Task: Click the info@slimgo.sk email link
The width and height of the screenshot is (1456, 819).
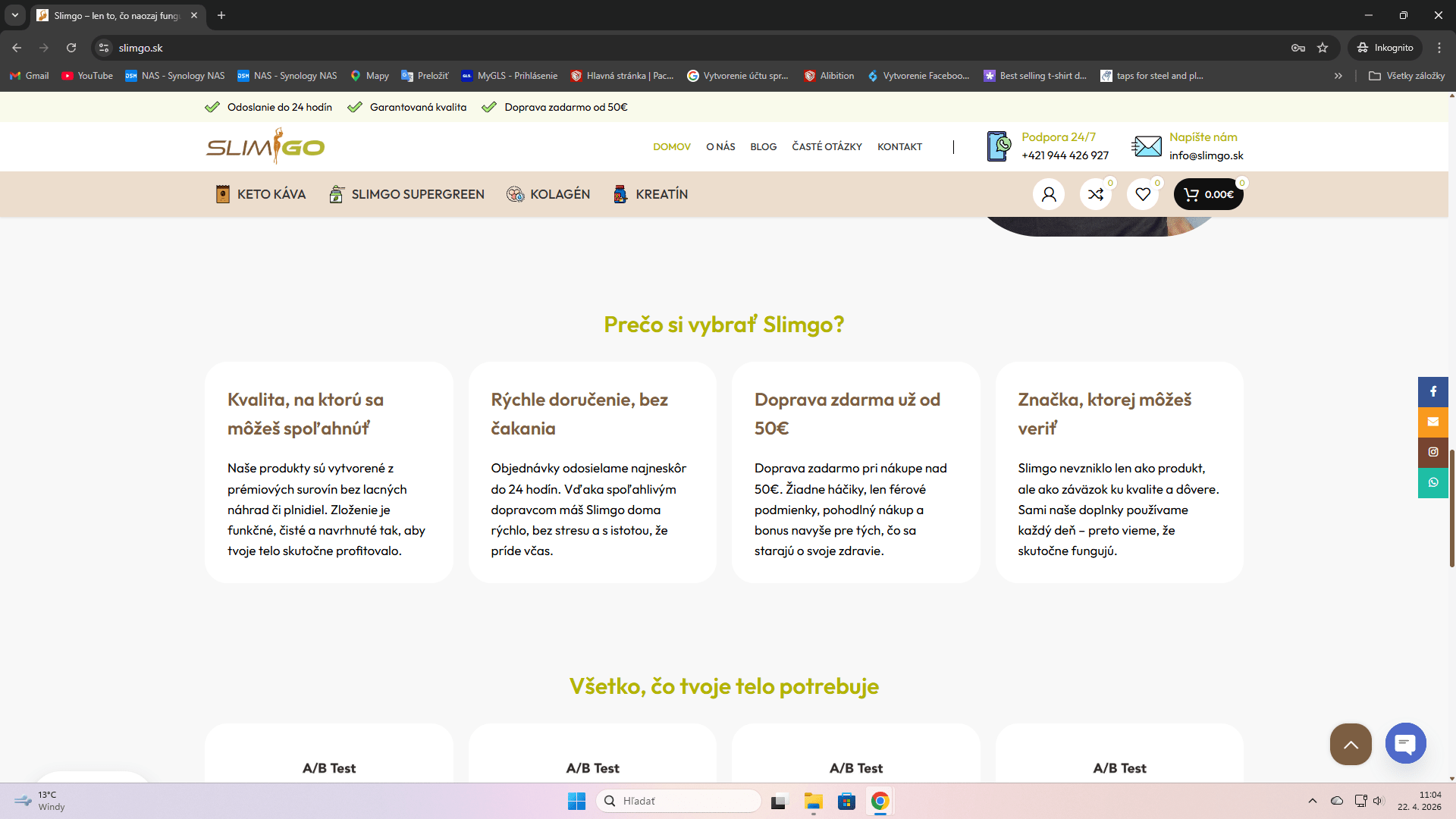Action: (1206, 155)
